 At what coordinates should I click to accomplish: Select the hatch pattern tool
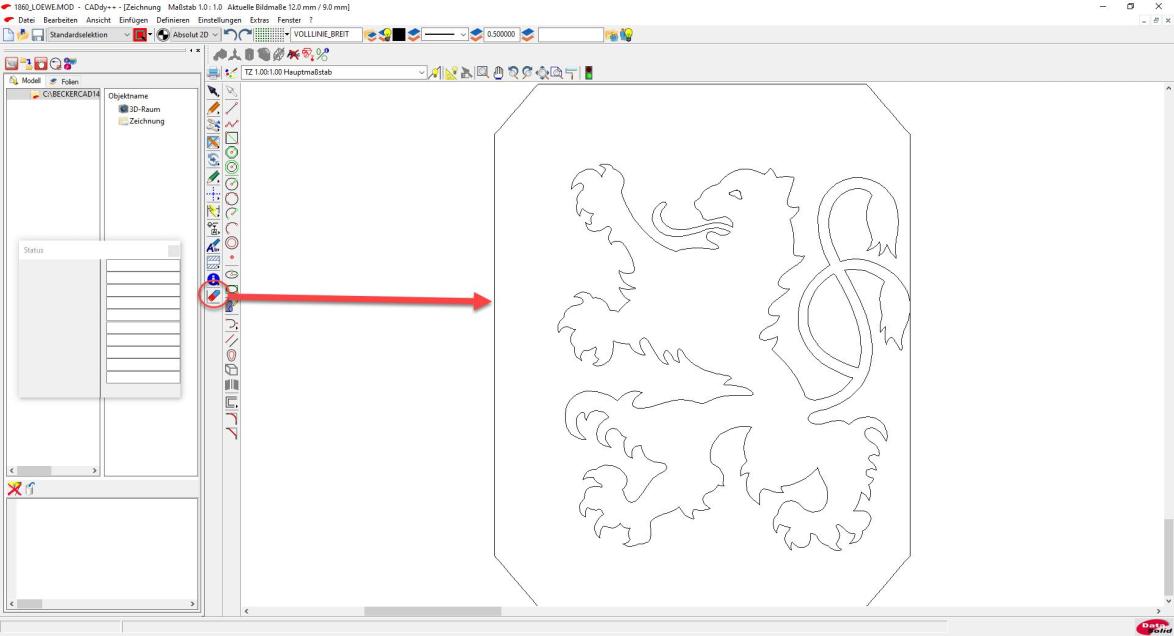pos(213,262)
